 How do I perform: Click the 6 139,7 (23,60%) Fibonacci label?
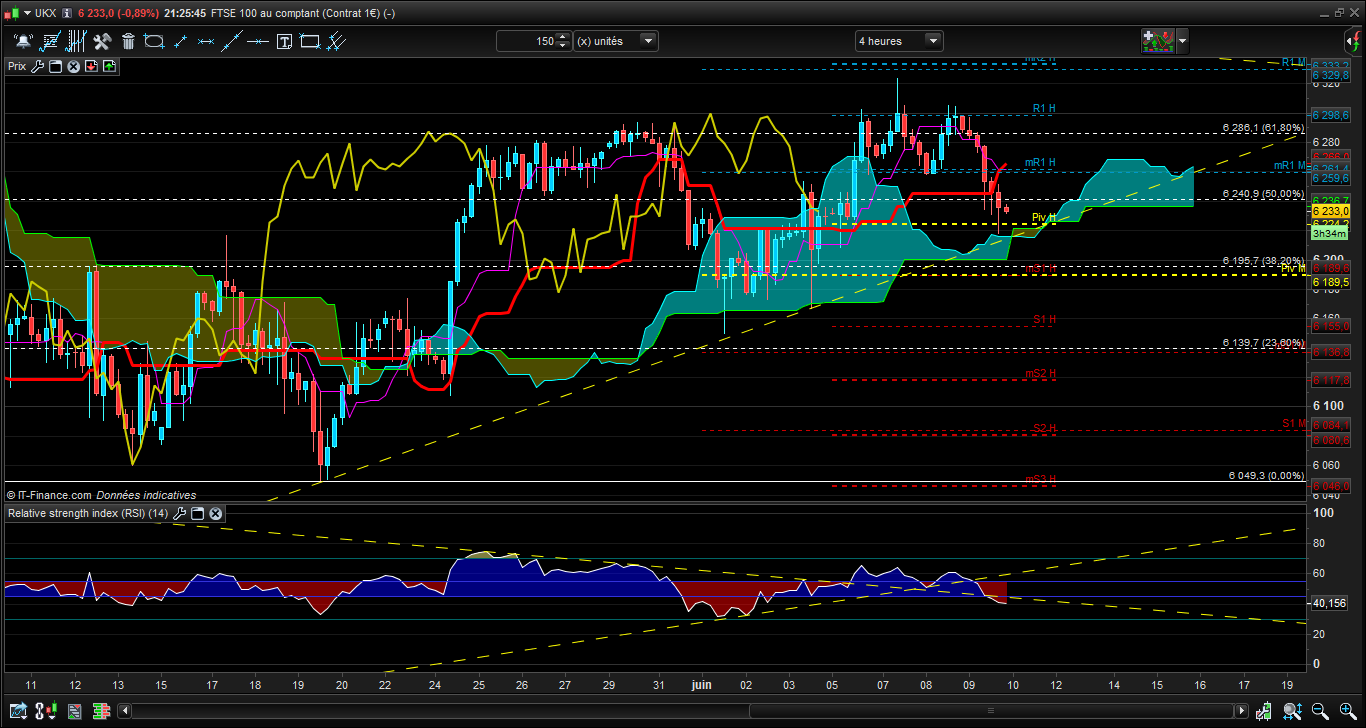1263,343
